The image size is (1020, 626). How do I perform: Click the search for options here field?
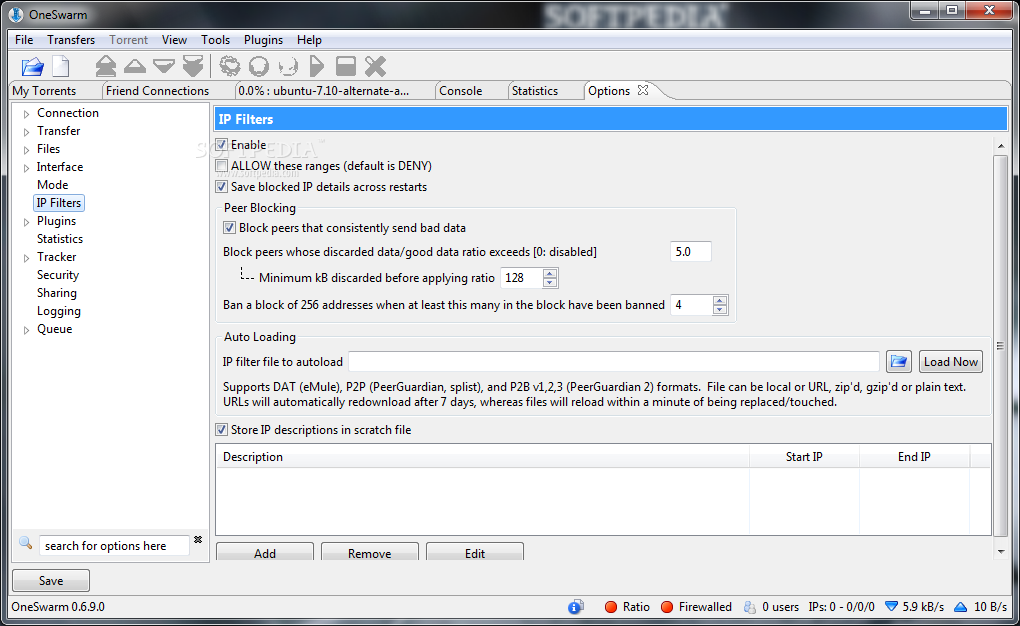coord(114,545)
